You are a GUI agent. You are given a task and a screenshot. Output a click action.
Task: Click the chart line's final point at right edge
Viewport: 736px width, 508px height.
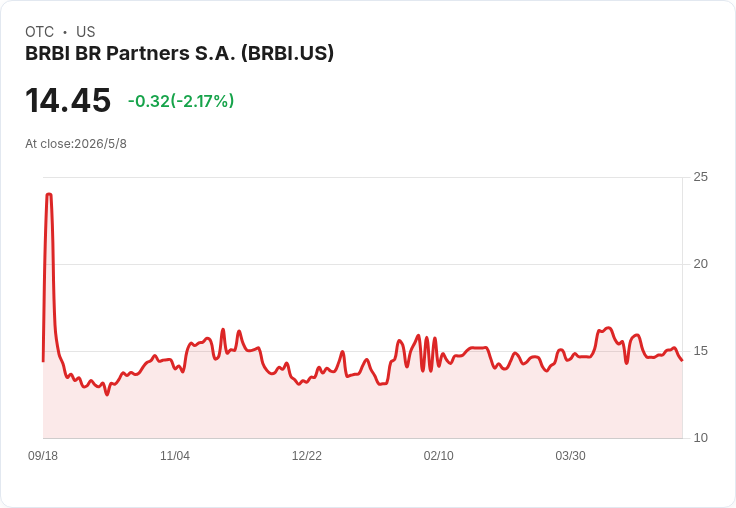pos(682,360)
